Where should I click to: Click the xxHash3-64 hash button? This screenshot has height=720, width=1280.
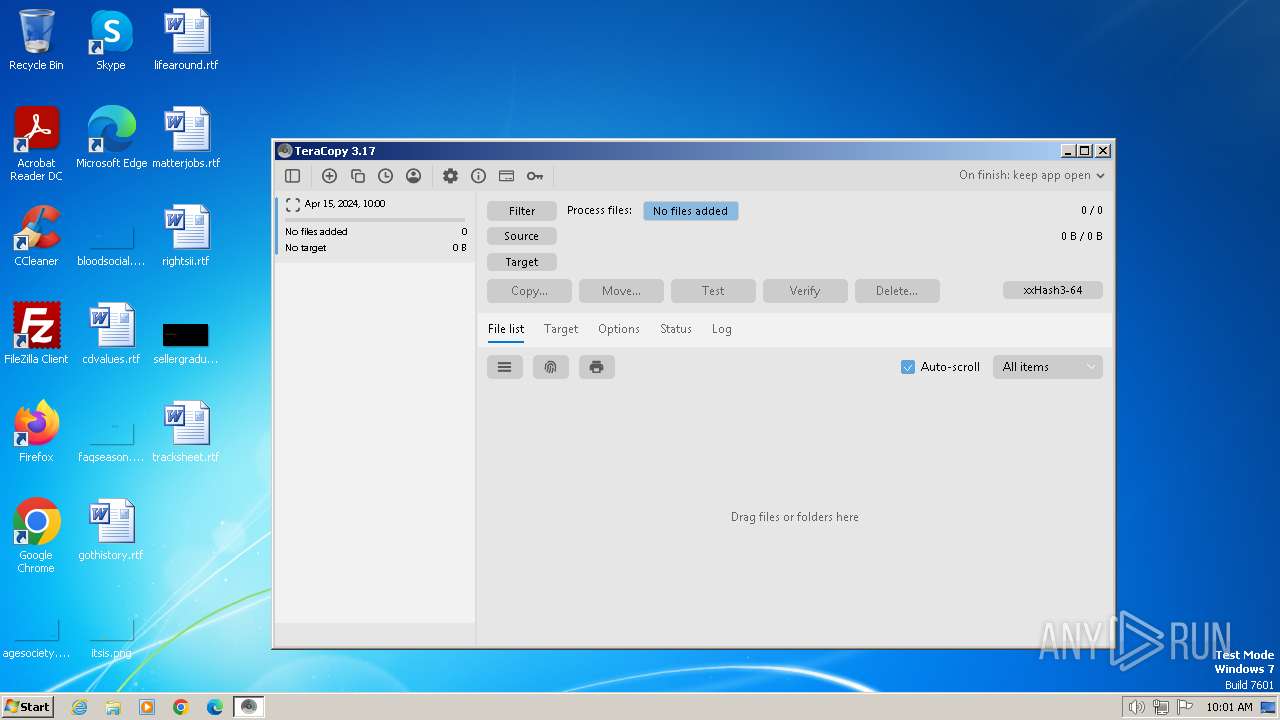coord(1053,290)
